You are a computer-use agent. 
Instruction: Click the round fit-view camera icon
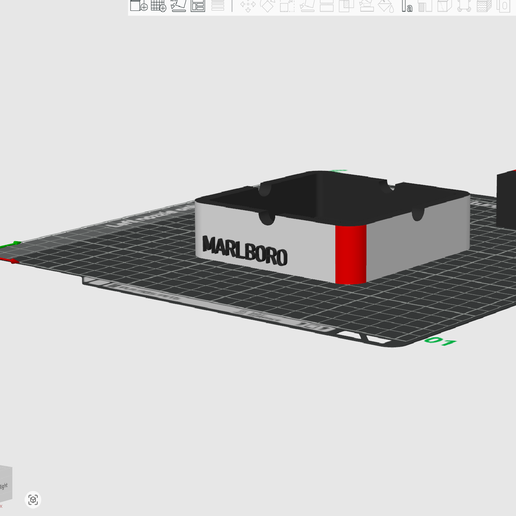pyautogui.click(x=33, y=500)
